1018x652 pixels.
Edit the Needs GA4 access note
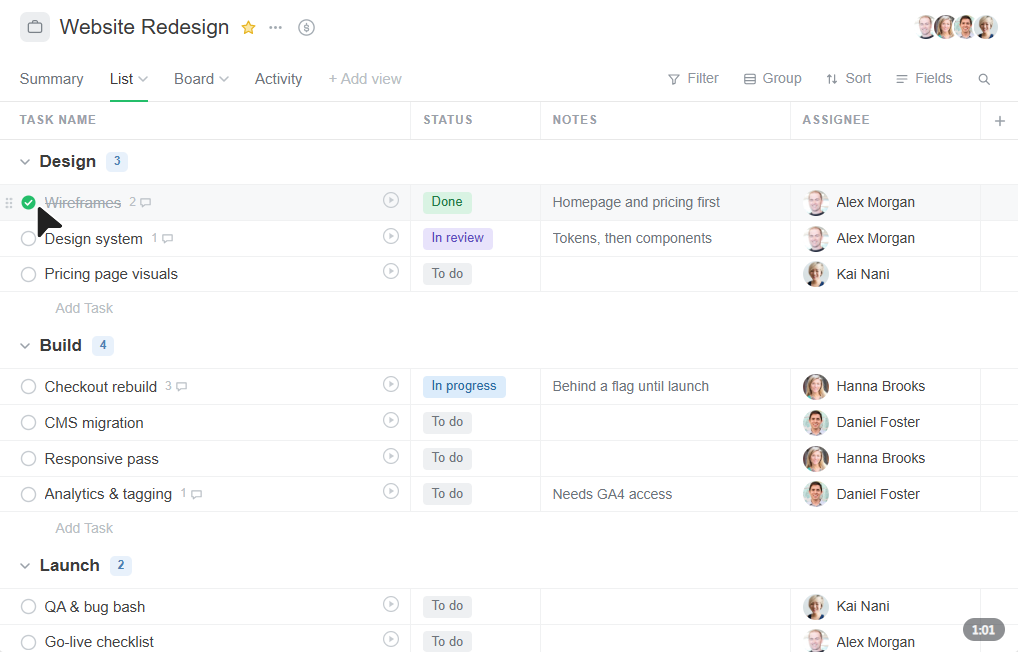pyautogui.click(x=612, y=494)
